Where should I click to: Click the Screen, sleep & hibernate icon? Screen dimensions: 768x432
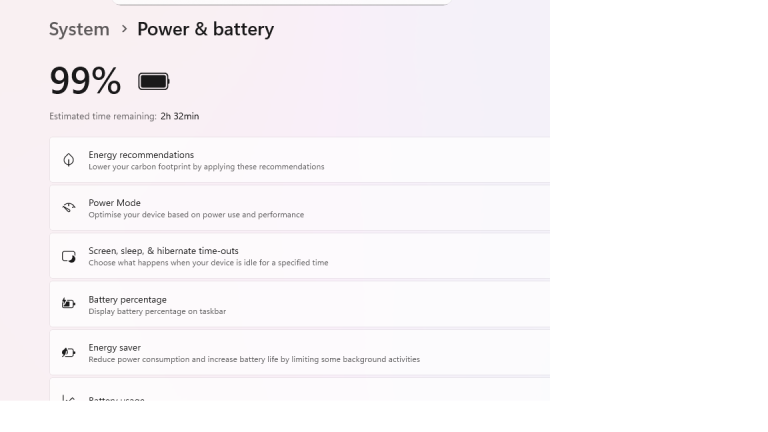pyautogui.click(x=69, y=256)
